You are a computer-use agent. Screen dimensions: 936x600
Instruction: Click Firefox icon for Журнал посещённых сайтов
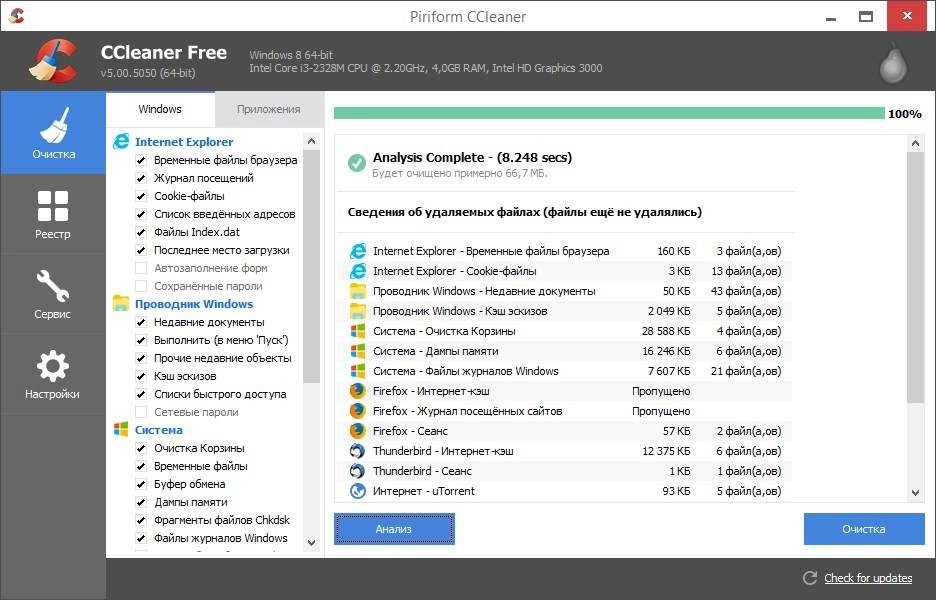point(358,411)
